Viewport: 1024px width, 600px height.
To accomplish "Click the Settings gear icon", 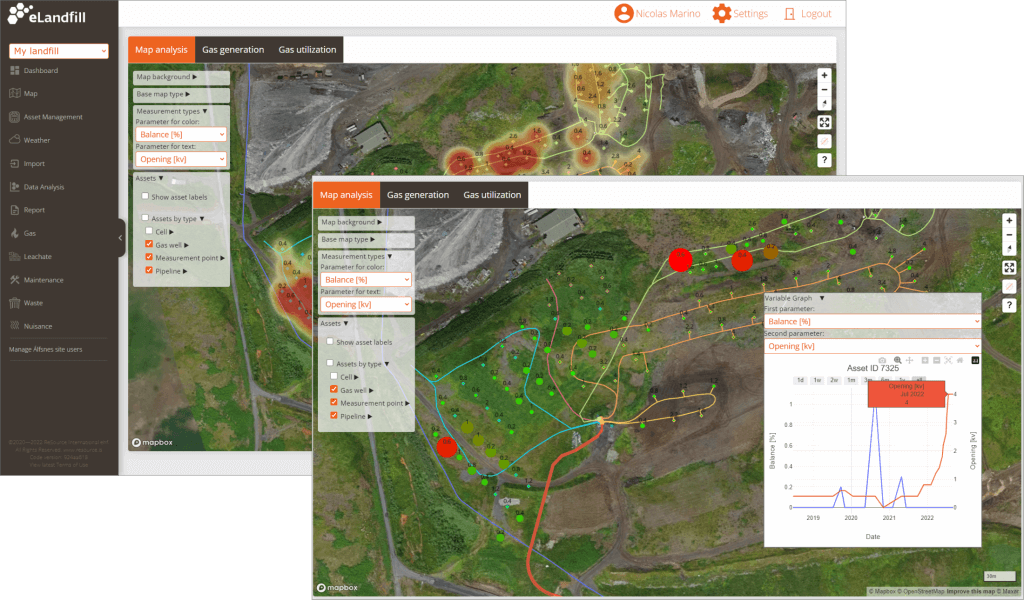I will point(722,14).
